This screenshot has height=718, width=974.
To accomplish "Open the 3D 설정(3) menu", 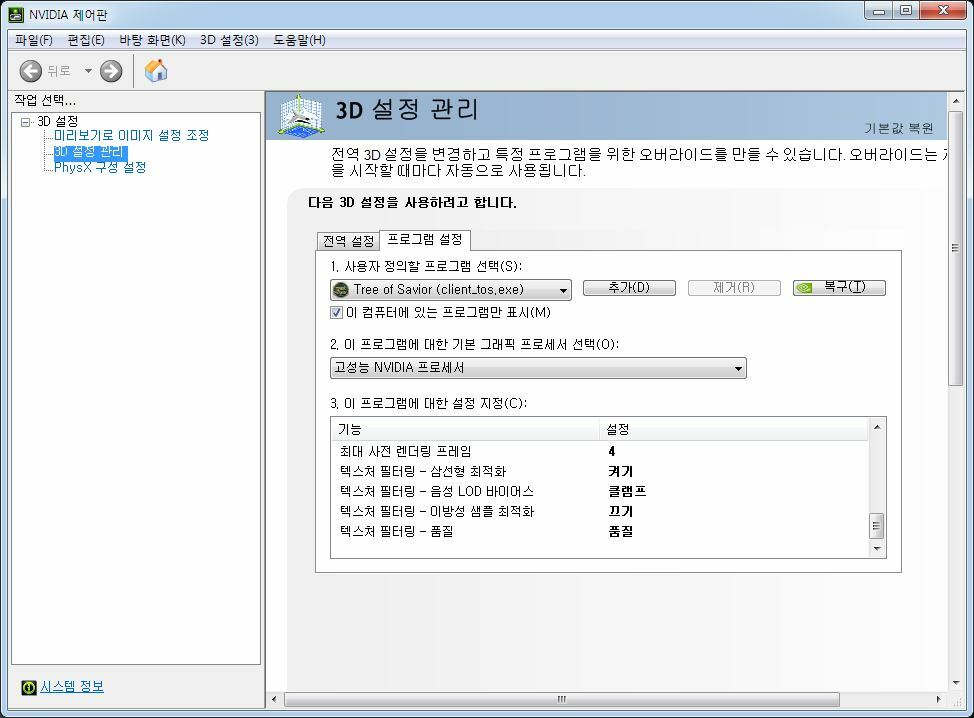I will pyautogui.click(x=229, y=40).
